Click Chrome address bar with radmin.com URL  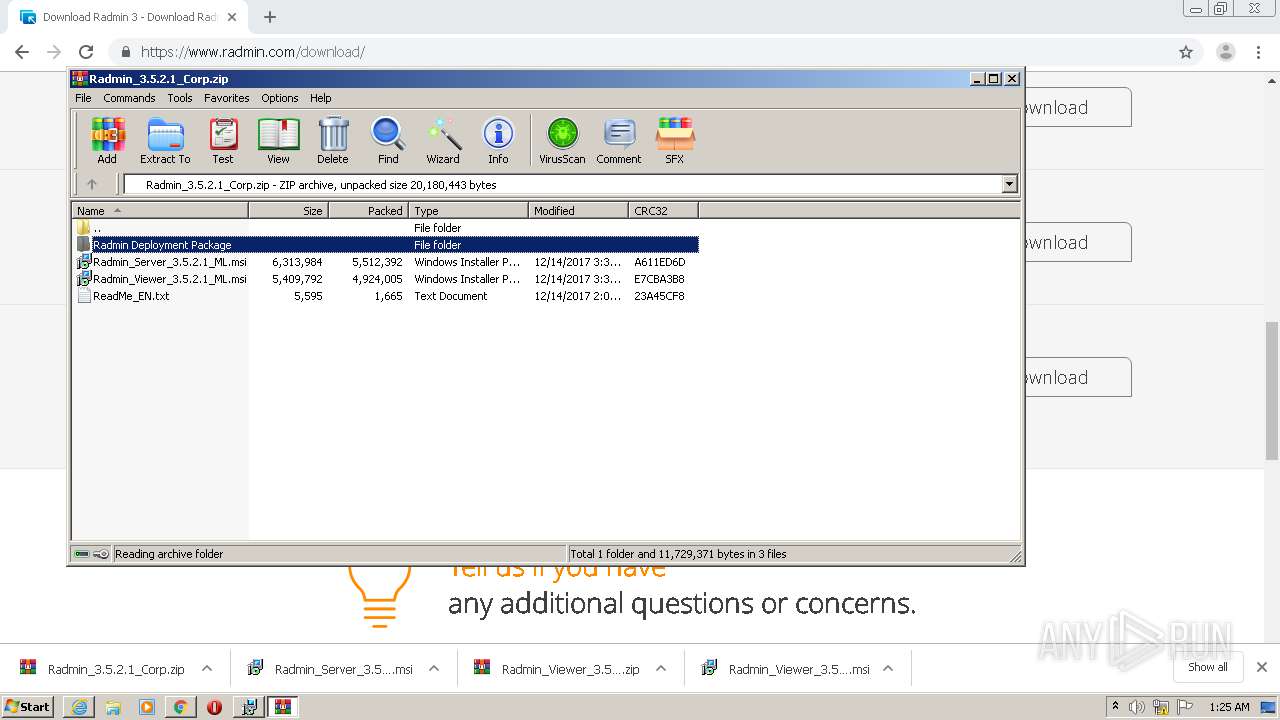tap(640, 52)
